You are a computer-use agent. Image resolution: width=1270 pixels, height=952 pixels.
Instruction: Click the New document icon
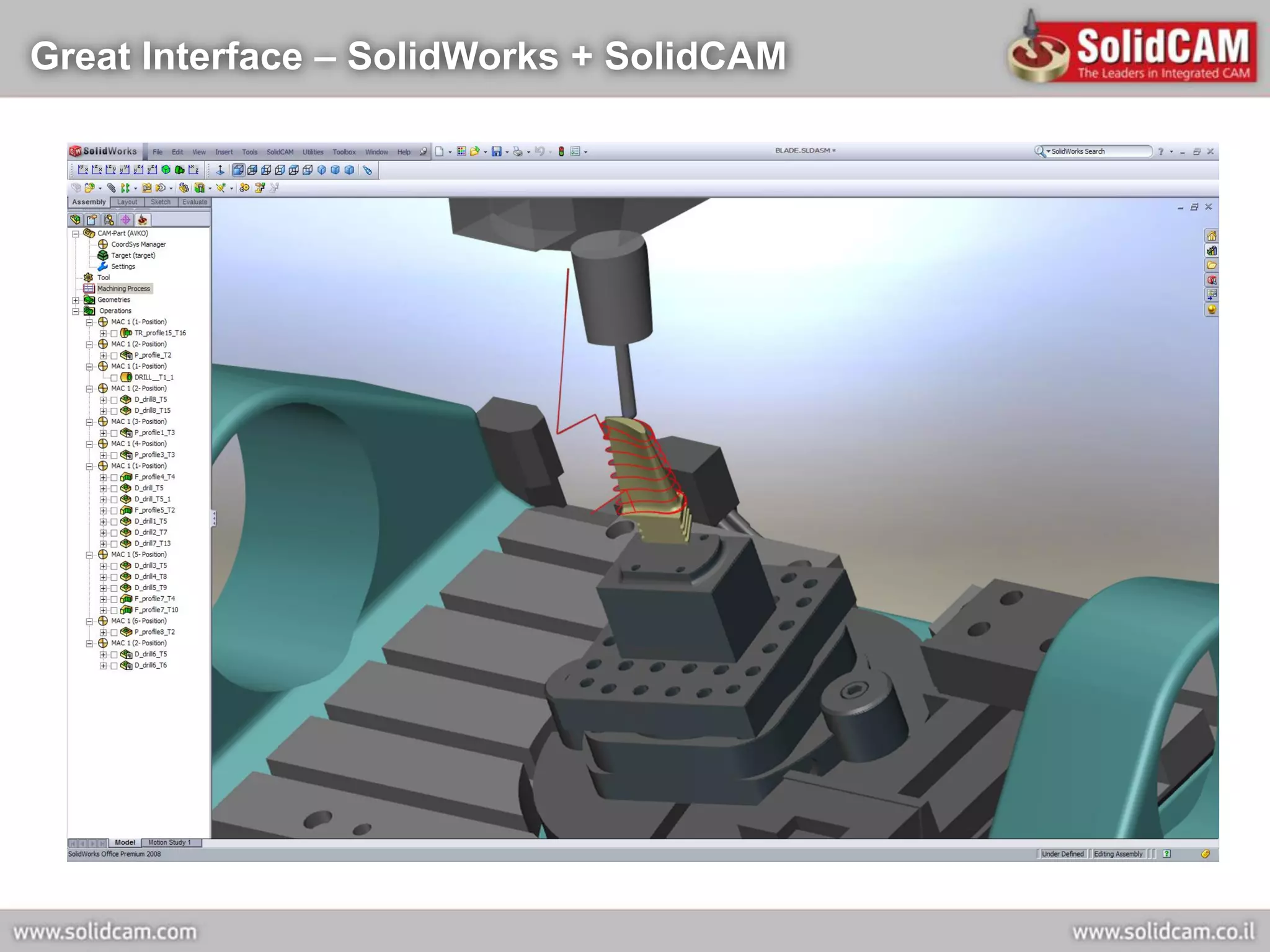[439, 151]
